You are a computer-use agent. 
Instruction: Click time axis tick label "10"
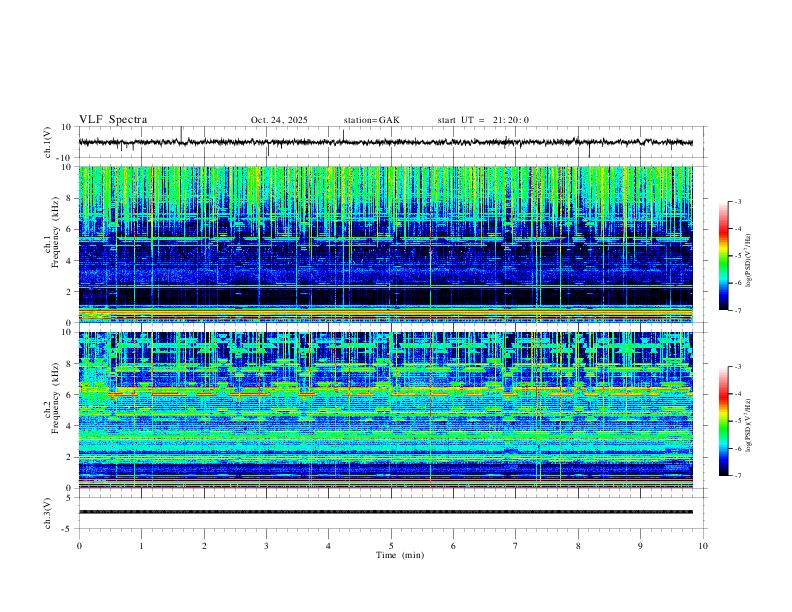click(x=703, y=546)
